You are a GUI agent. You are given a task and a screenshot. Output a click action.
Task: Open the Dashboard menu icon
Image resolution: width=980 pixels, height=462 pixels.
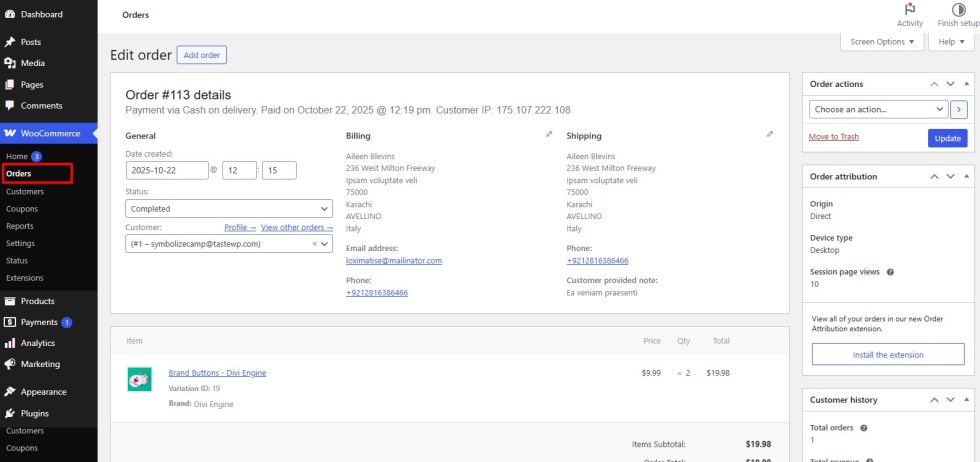coord(10,14)
